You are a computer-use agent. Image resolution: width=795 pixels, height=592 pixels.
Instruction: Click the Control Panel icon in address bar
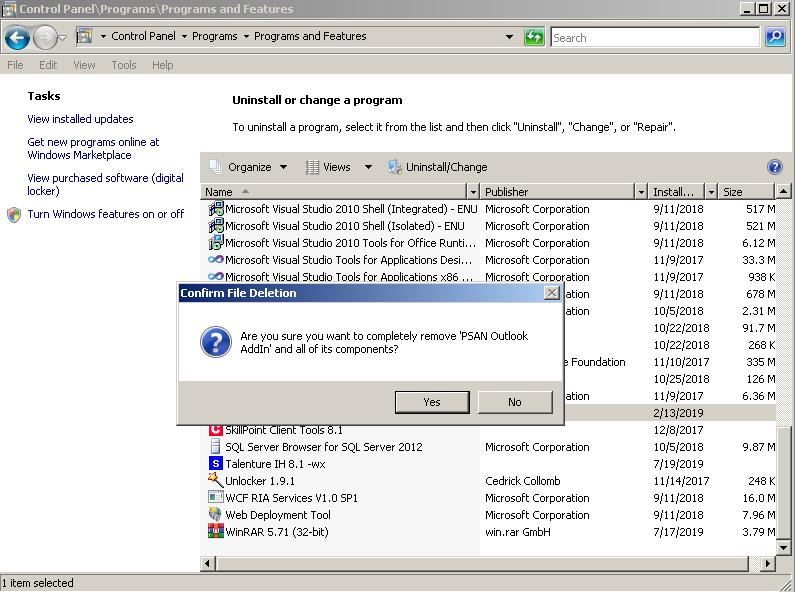coord(84,36)
